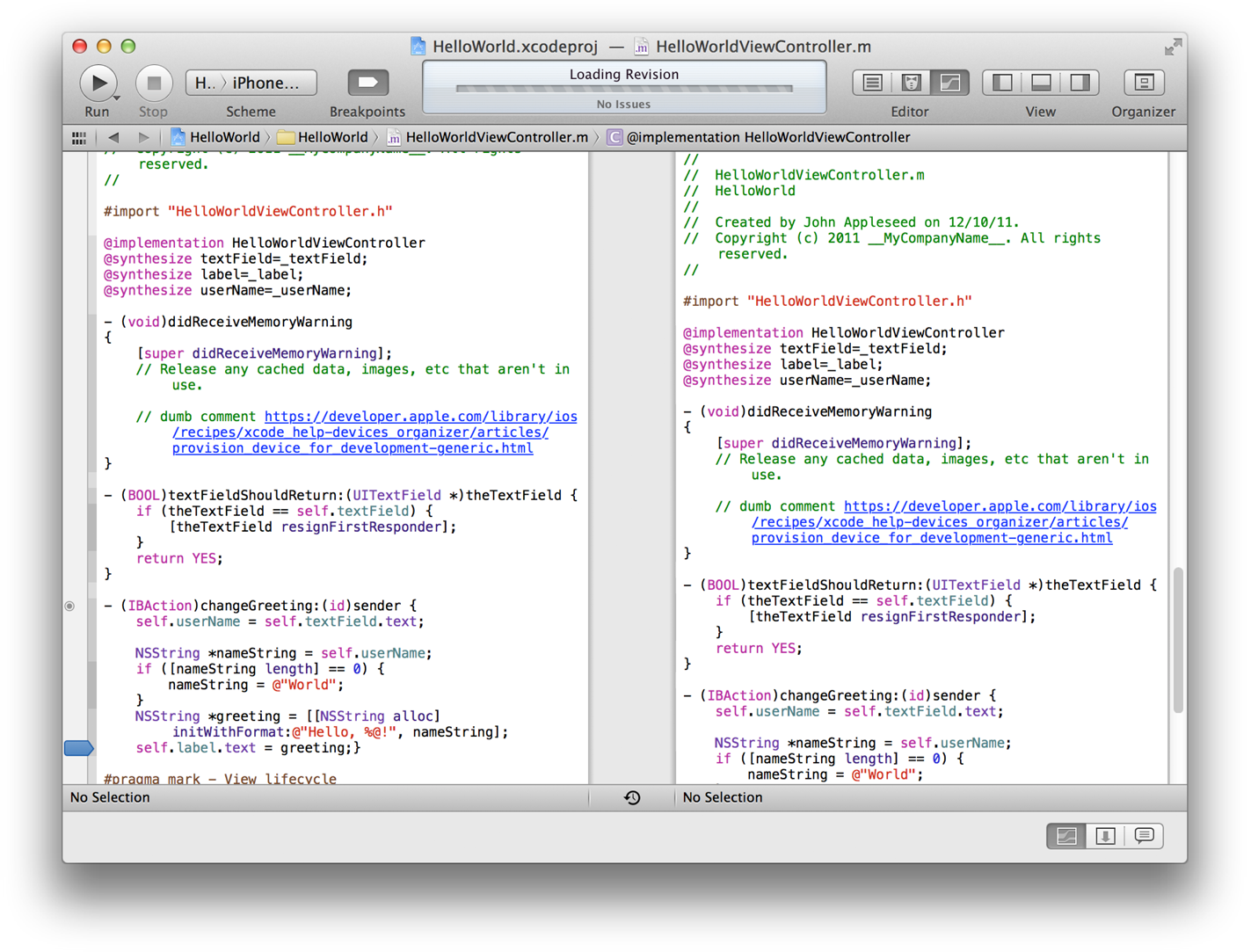Image resolution: width=1258 pixels, height=952 pixels.
Task: Open the Assistant editor
Action: coord(911,82)
